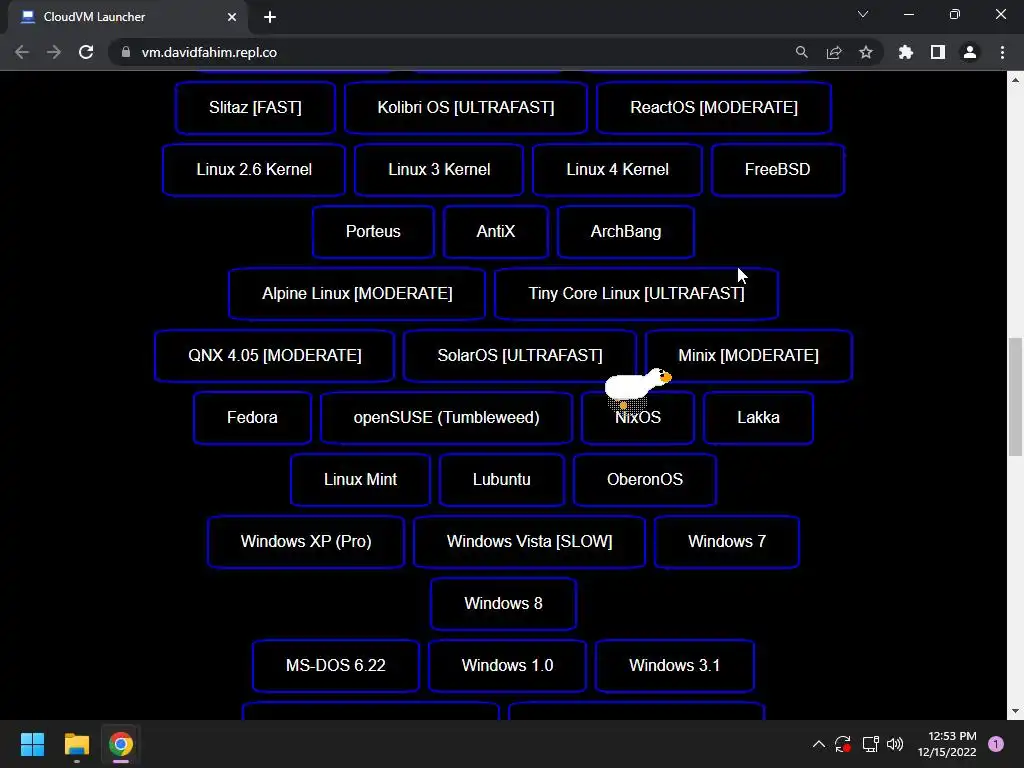Click the address bar URL

(209, 52)
